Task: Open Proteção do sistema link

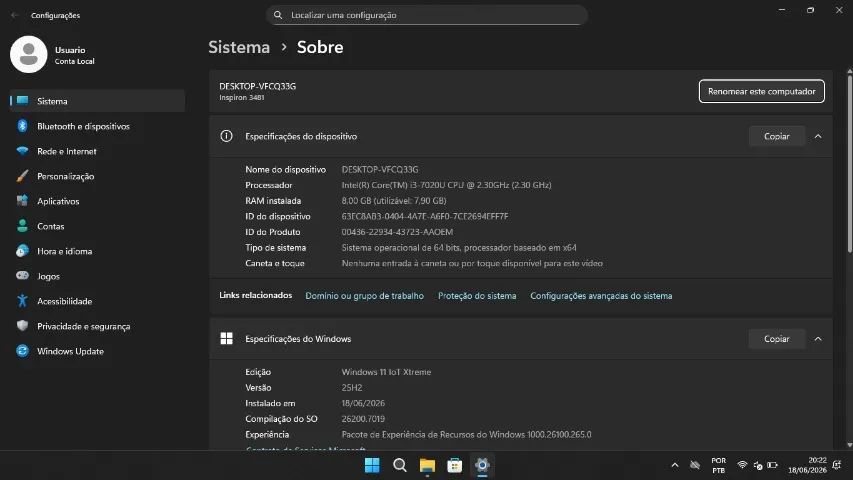Action: click(x=477, y=296)
